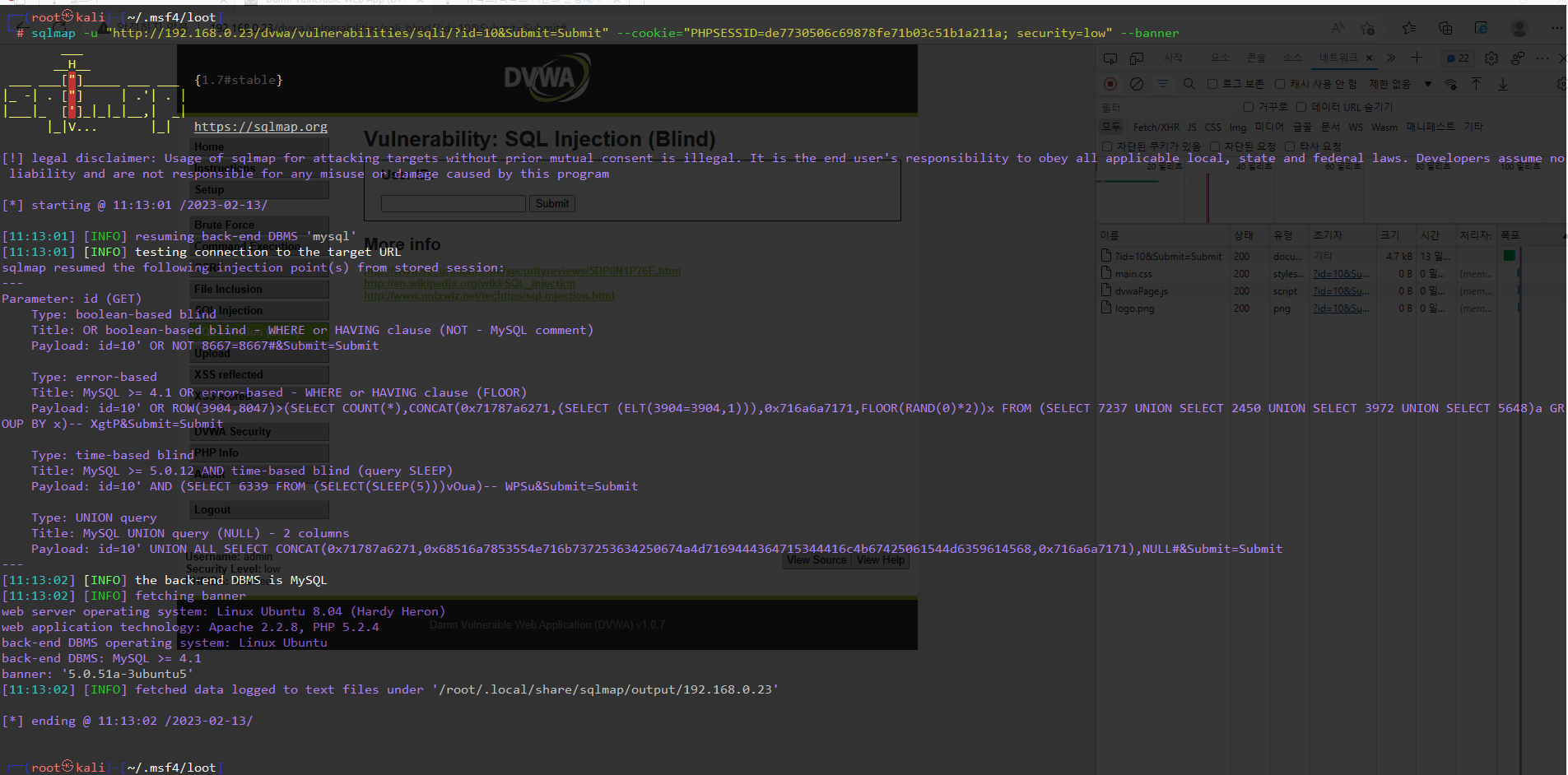The height and width of the screenshot is (775, 1568).
Task: Click the User ID input field
Action: pos(453,203)
